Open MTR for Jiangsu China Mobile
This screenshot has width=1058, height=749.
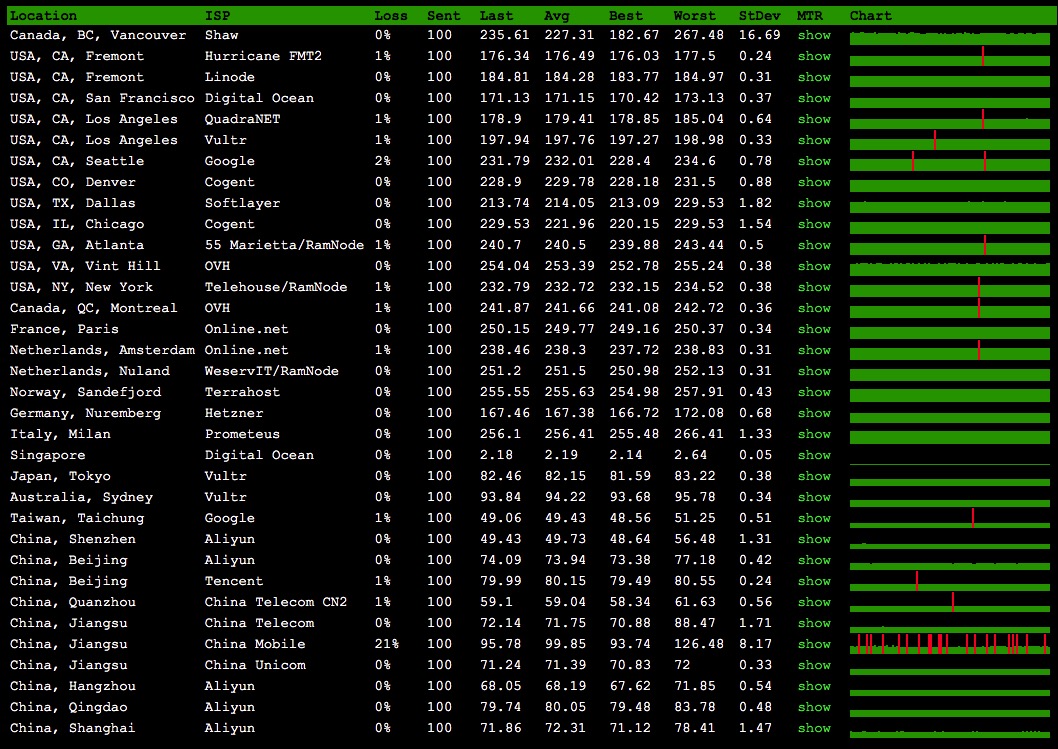click(x=814, y=644)
